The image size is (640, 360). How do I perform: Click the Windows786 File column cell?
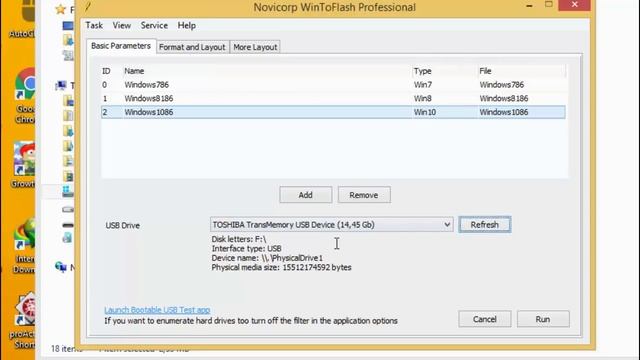(502, 85)
